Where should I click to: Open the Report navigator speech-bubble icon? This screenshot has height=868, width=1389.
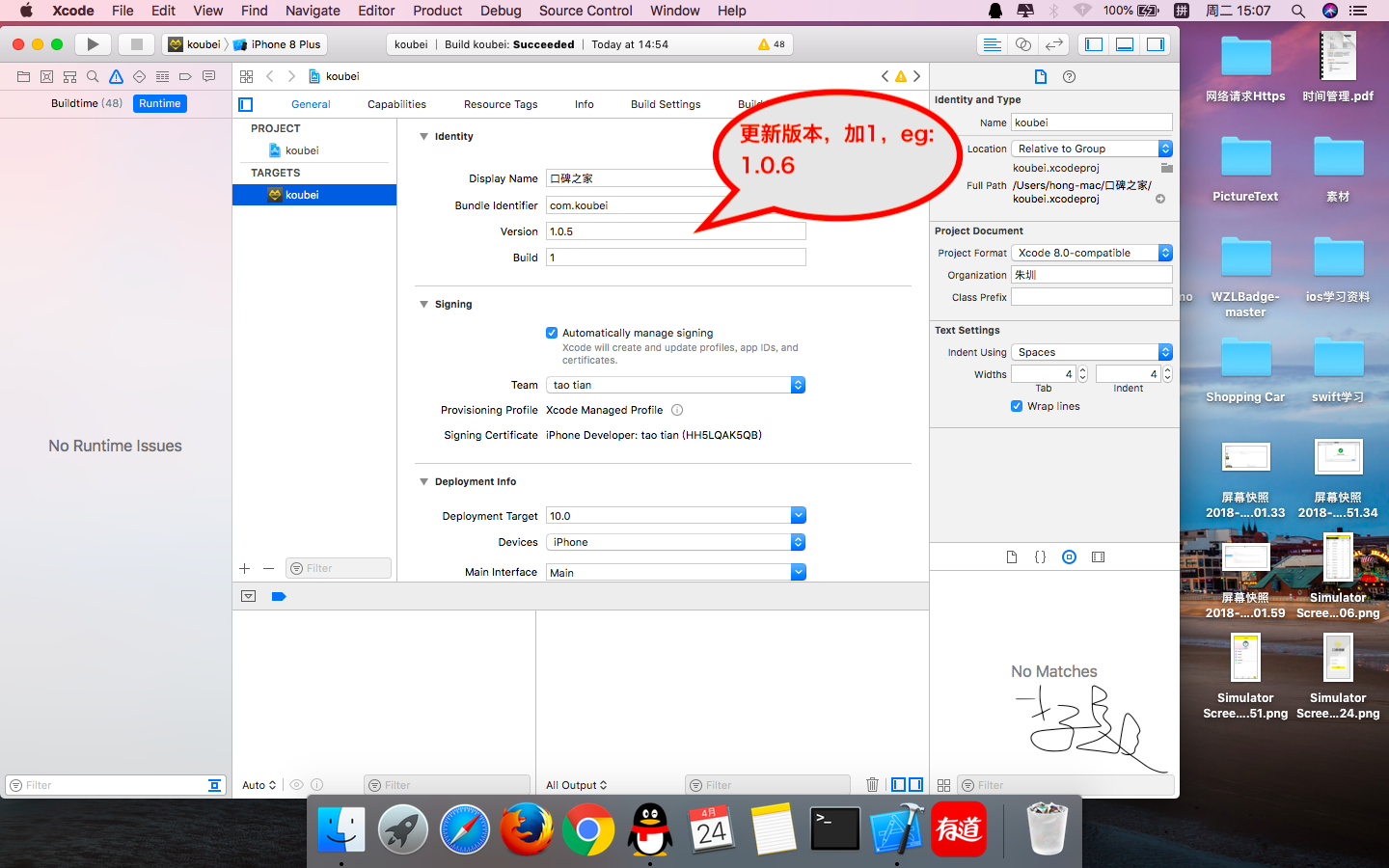[x=208, y=76]
